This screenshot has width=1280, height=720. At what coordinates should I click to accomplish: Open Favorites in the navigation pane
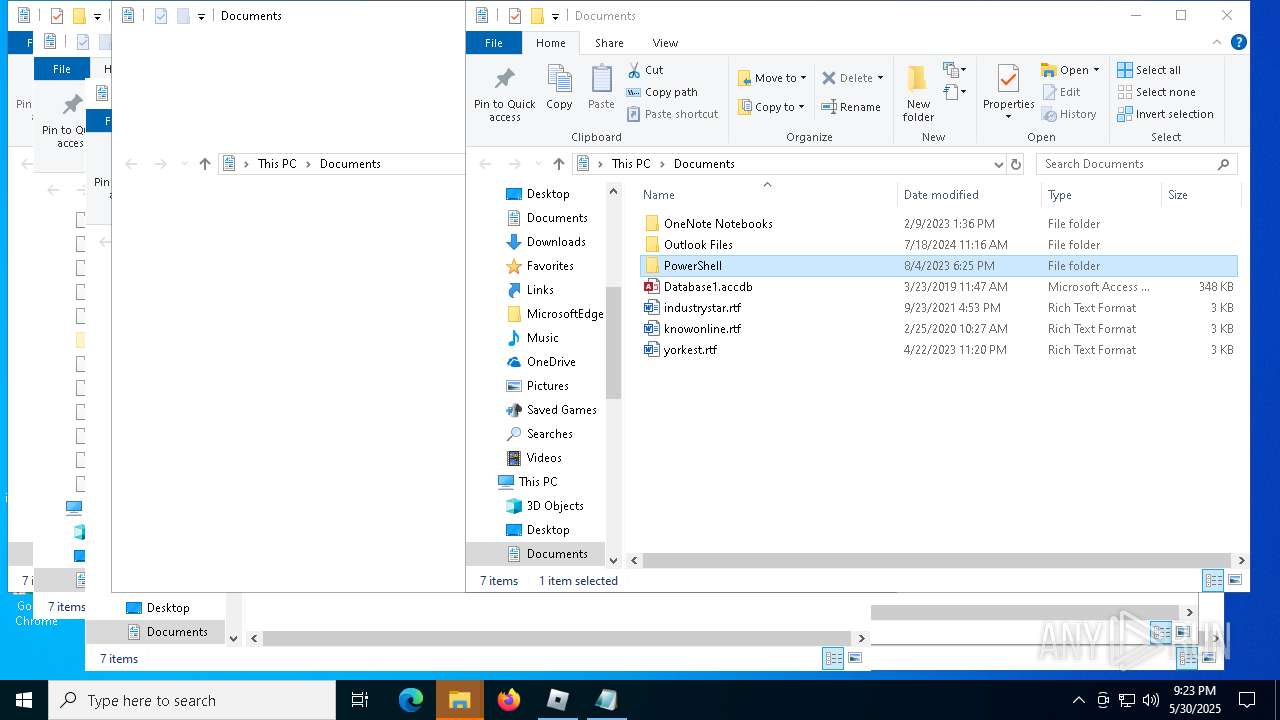(x=550, y=266)
